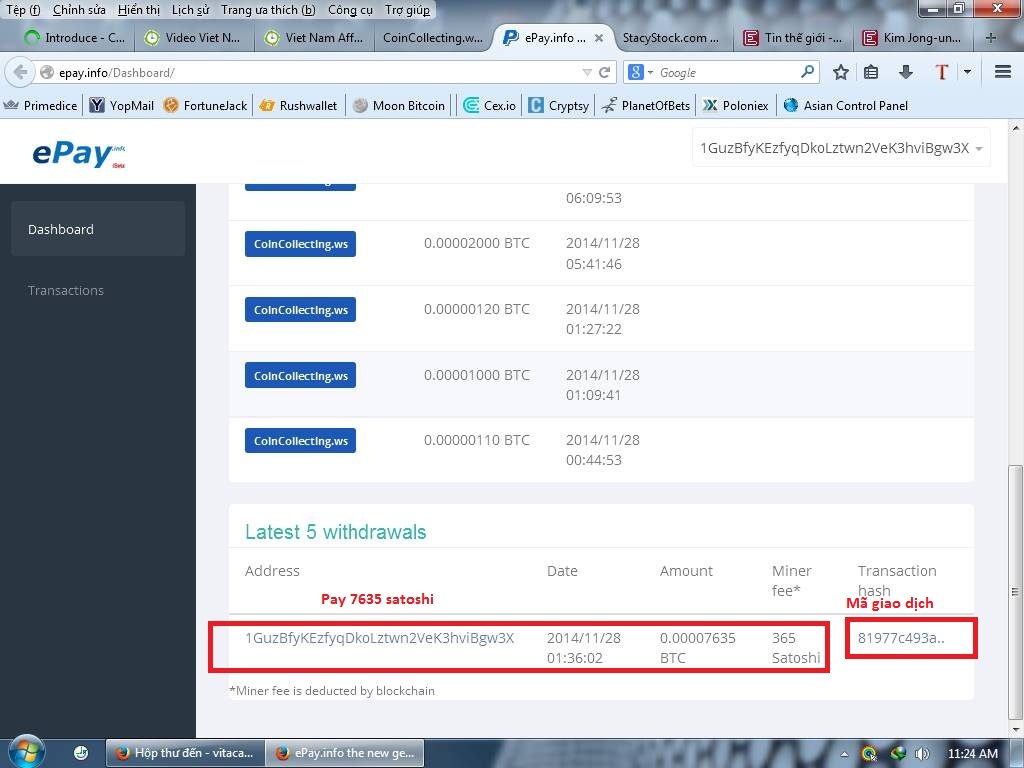Select Transactions in the sidebar

66,291
